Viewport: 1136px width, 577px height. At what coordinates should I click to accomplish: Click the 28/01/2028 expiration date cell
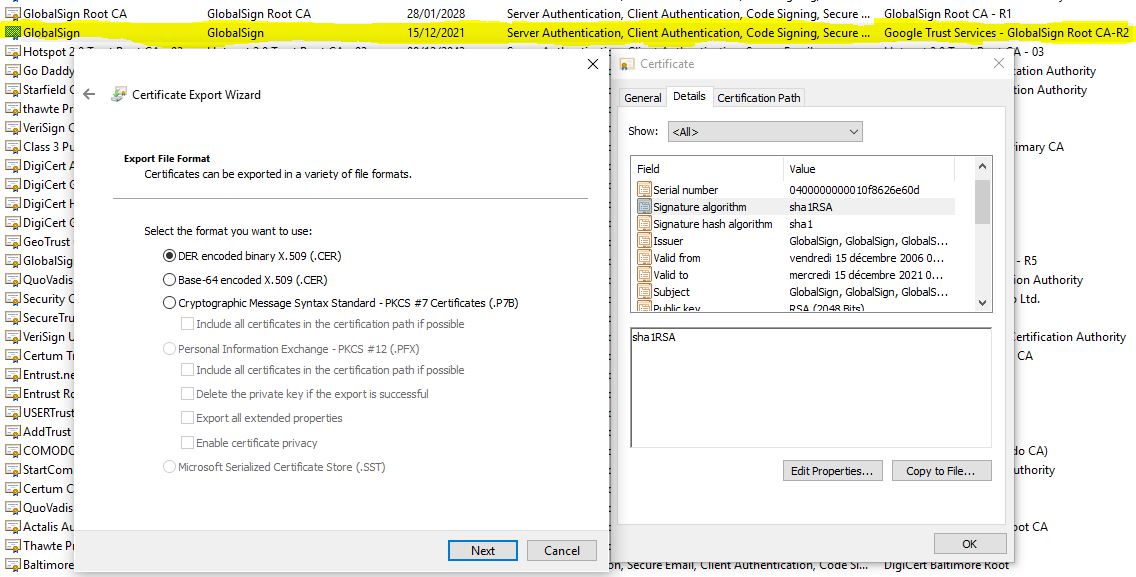tap(436, 14)
